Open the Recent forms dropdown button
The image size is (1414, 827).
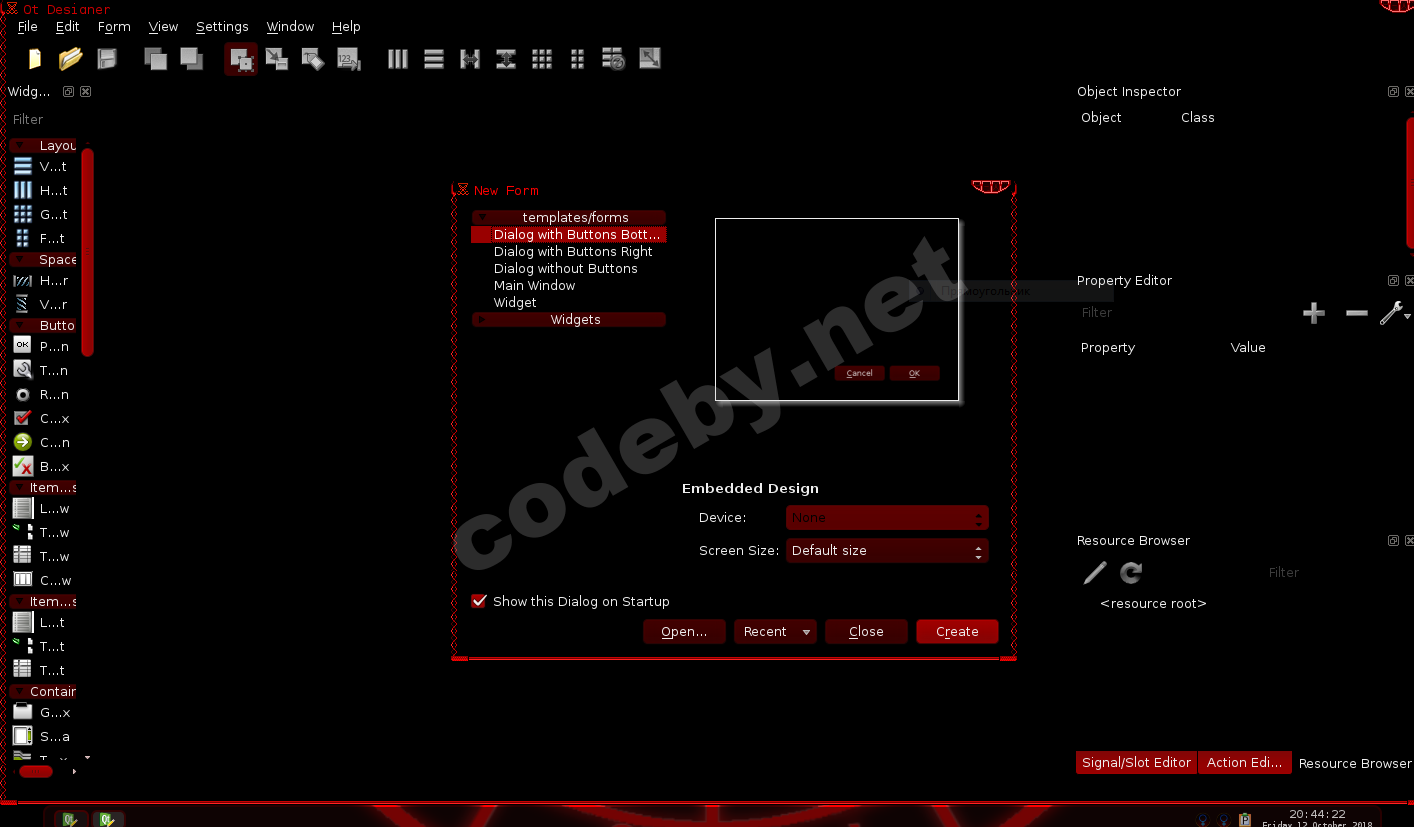point(775,632)
